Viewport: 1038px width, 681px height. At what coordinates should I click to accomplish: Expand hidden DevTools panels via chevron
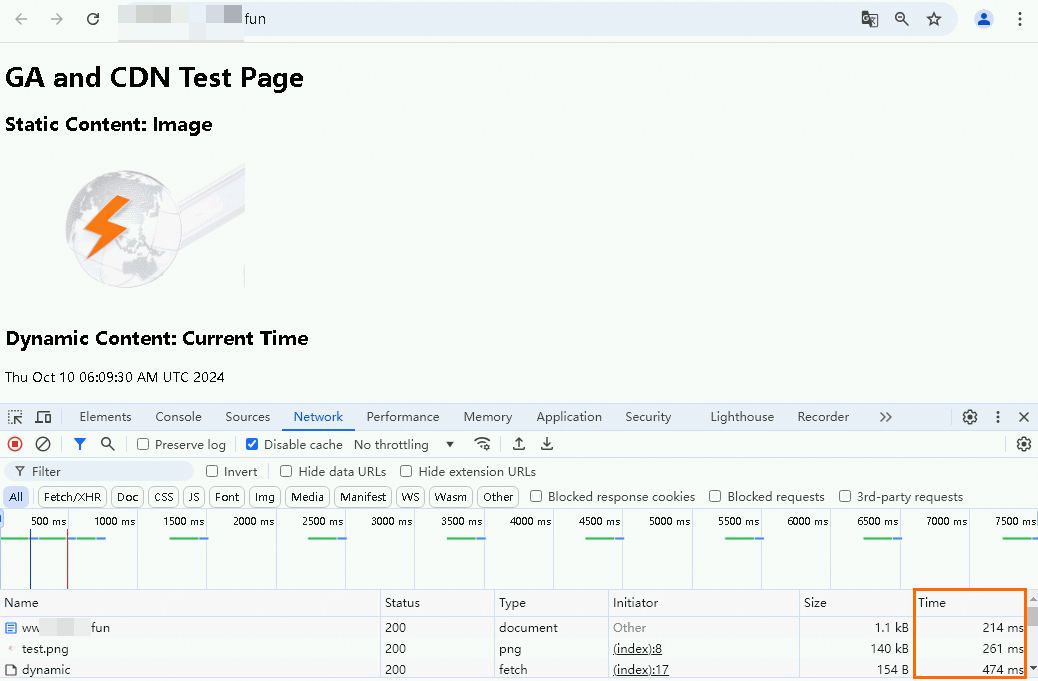884,416
